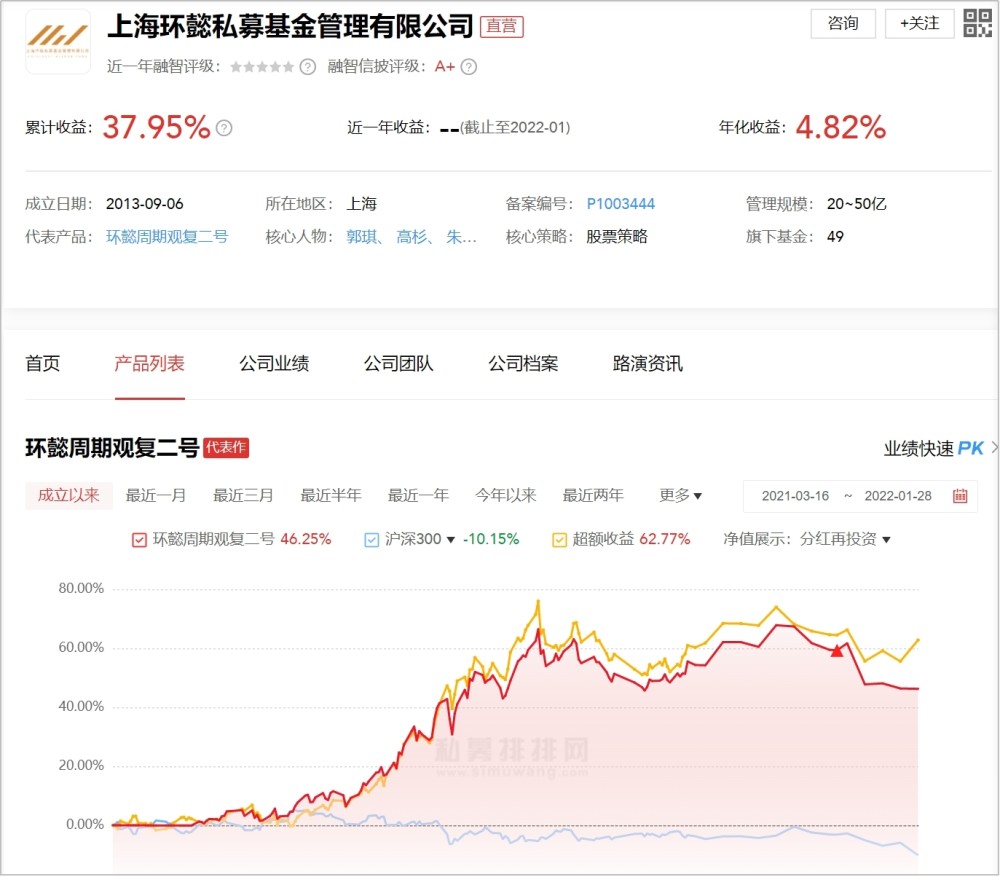
Task: Open the date range calendar icon
Action: pos(960,496)
